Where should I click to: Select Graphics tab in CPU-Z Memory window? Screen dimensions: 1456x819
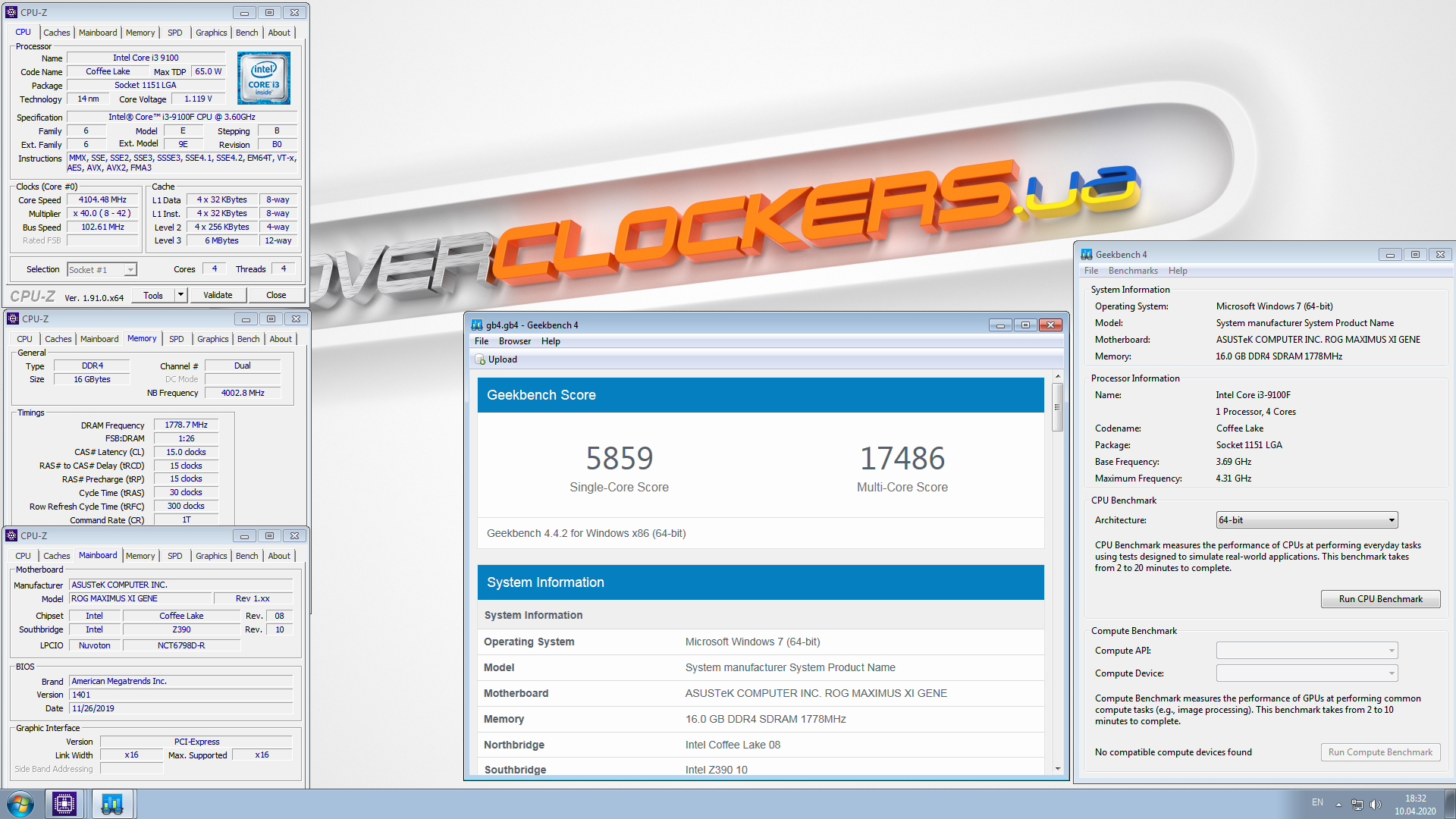click(212, 339)
